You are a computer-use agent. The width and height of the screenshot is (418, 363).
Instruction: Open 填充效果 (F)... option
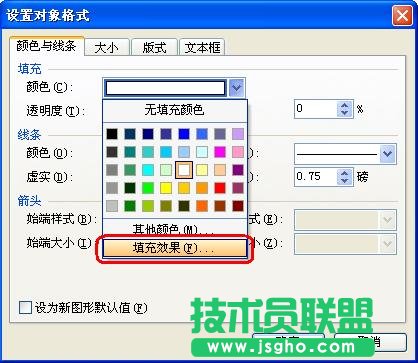174,248
